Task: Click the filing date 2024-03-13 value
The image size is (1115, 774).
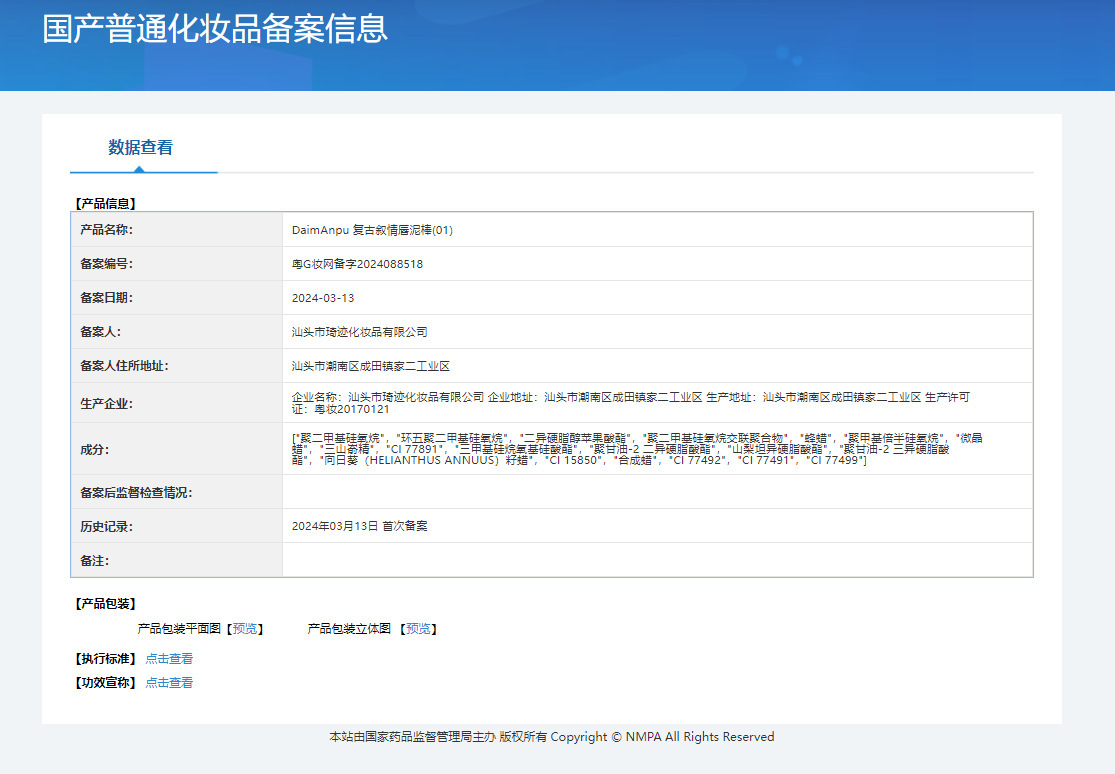Action: pos(323,298)
